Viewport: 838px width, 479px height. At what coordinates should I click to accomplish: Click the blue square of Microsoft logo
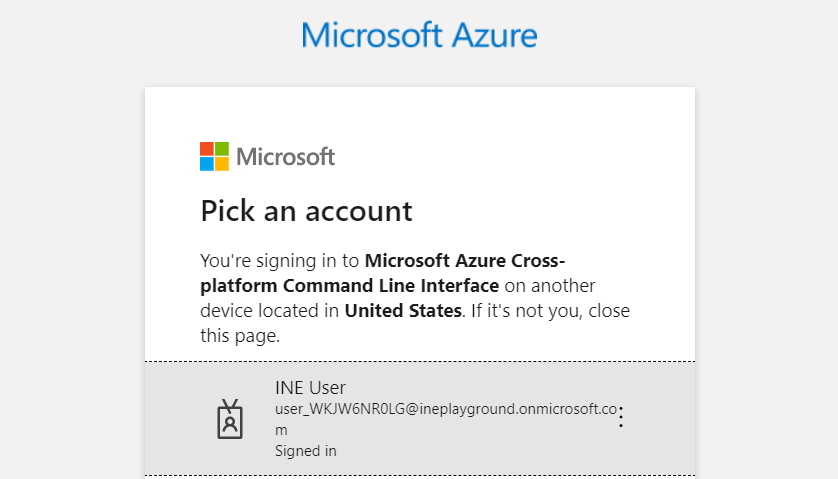[207, 164]
